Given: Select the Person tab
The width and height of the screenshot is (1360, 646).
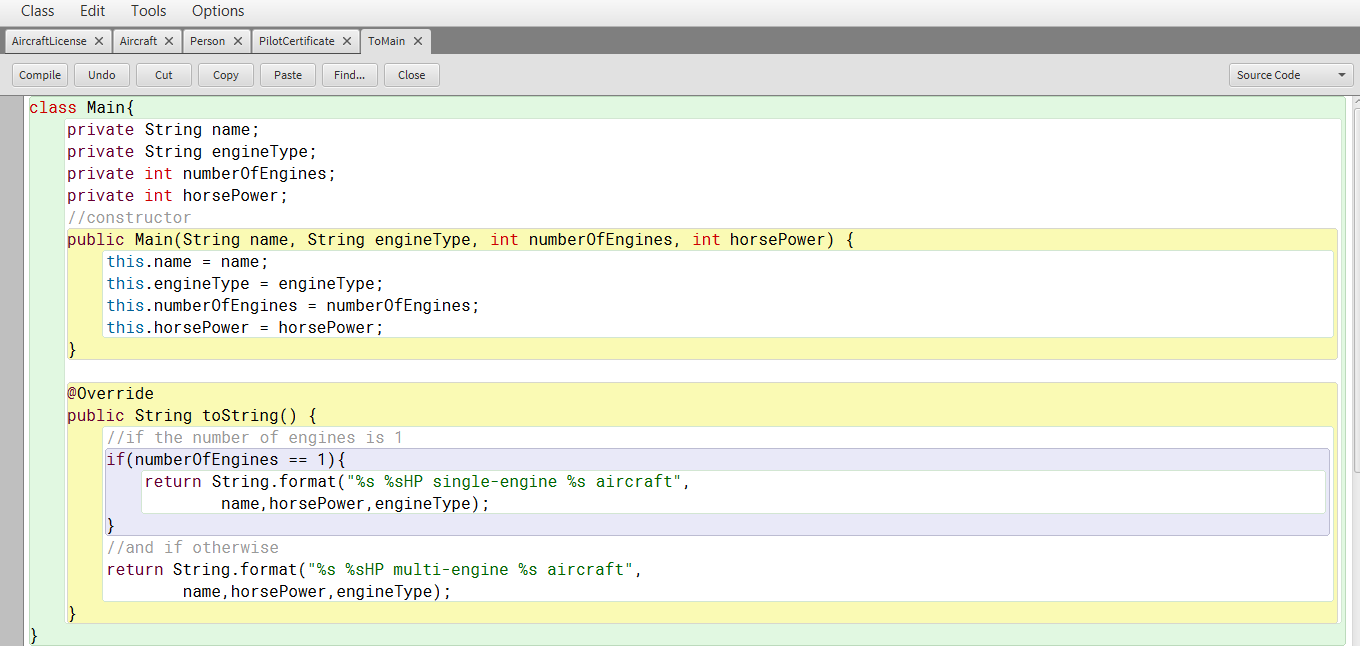Looking at the screenshot, I should coord(207,41).
